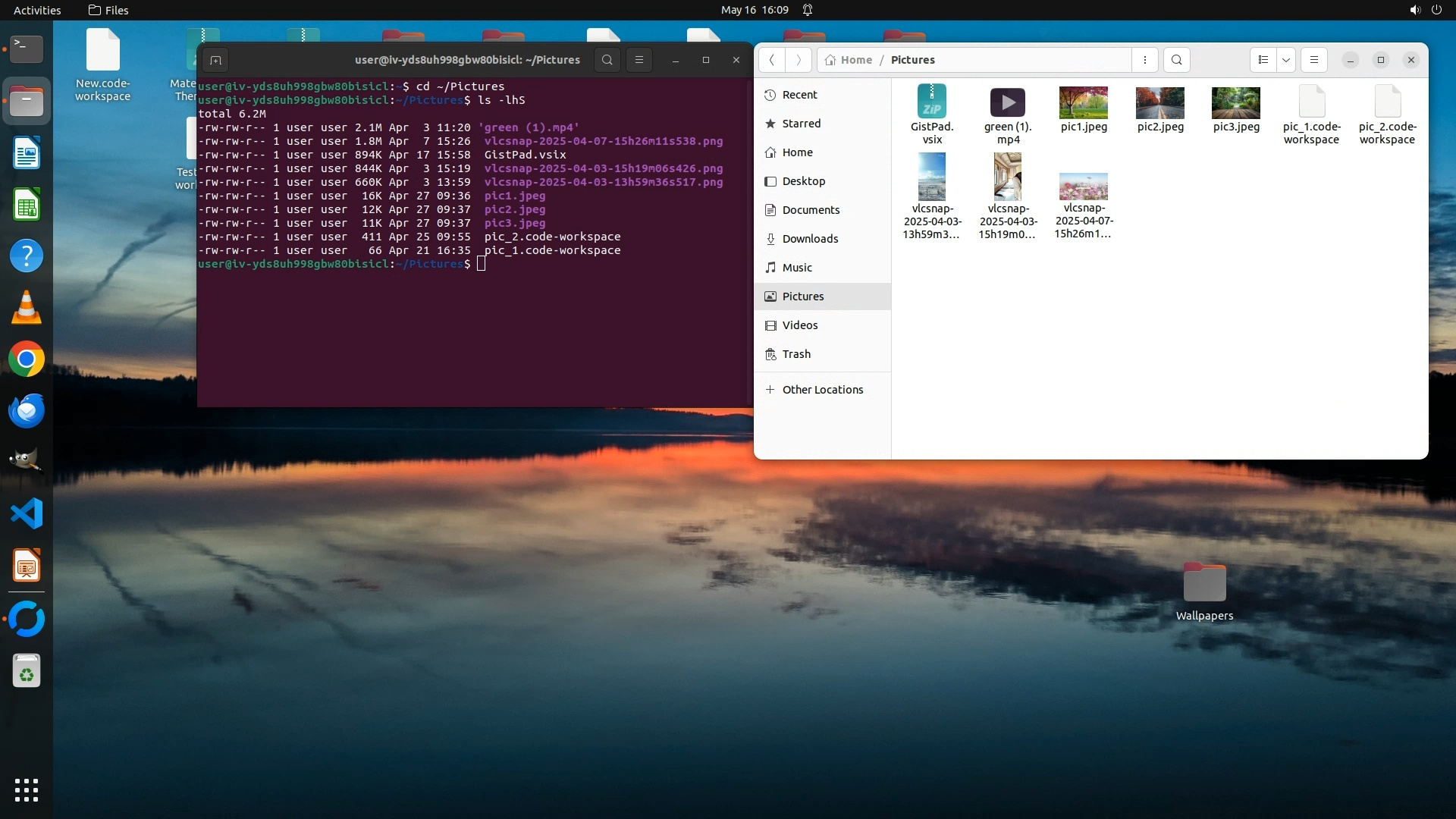This screenshot has height=819, width=1456.
Task: Open Google Chrome from the dock
Action: (x=27, y=359)
